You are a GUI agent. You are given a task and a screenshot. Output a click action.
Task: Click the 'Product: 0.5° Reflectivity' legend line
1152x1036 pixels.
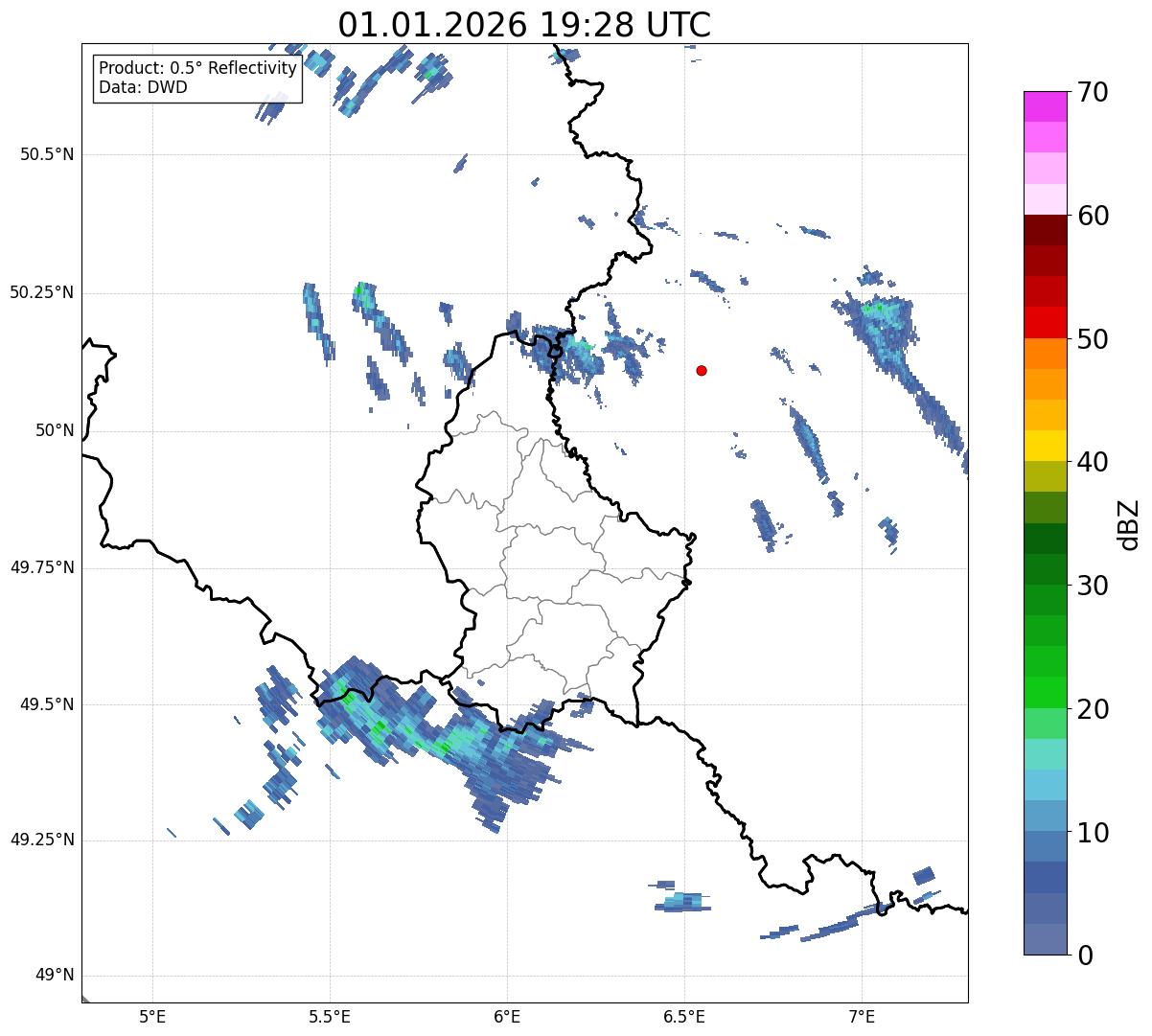pos(197,69)
